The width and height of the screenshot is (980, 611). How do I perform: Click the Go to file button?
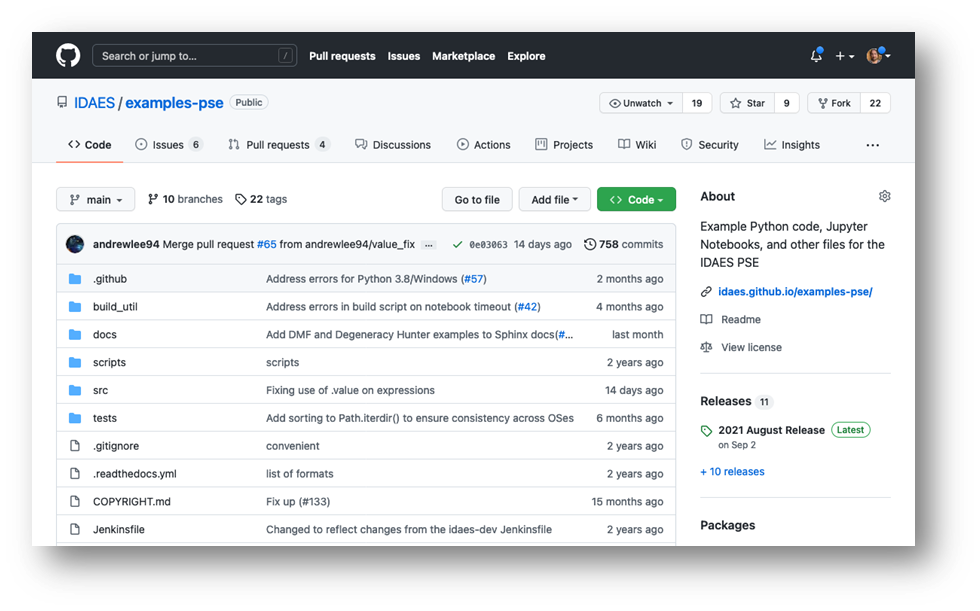tap(477, 200)
